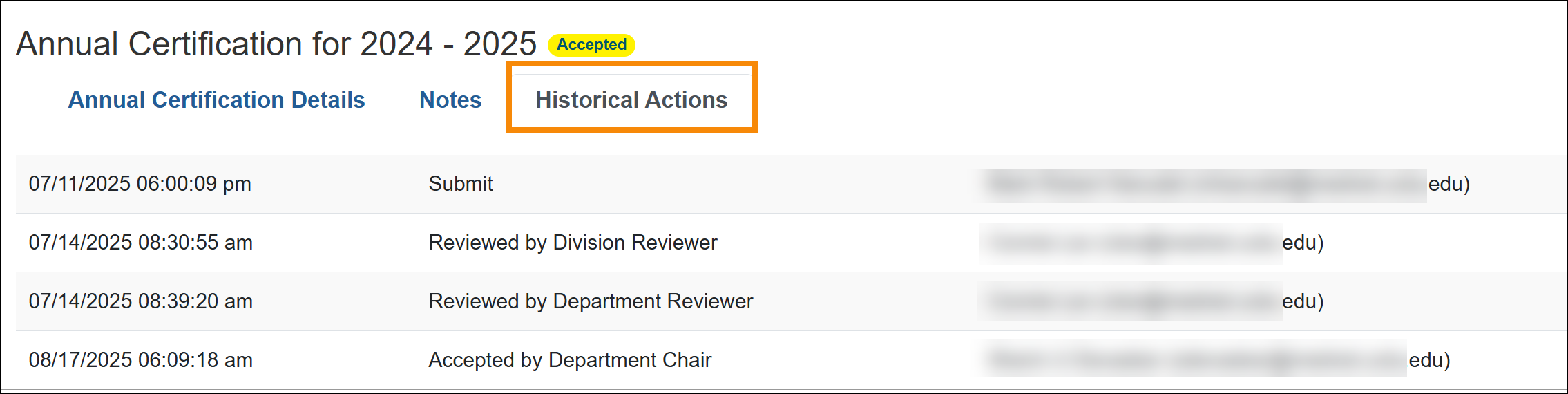This screenshot has width=1568, height=394.
Task: Click the yellow Accepted status badge
Action: pyautogui.click(x=591, y=45)
